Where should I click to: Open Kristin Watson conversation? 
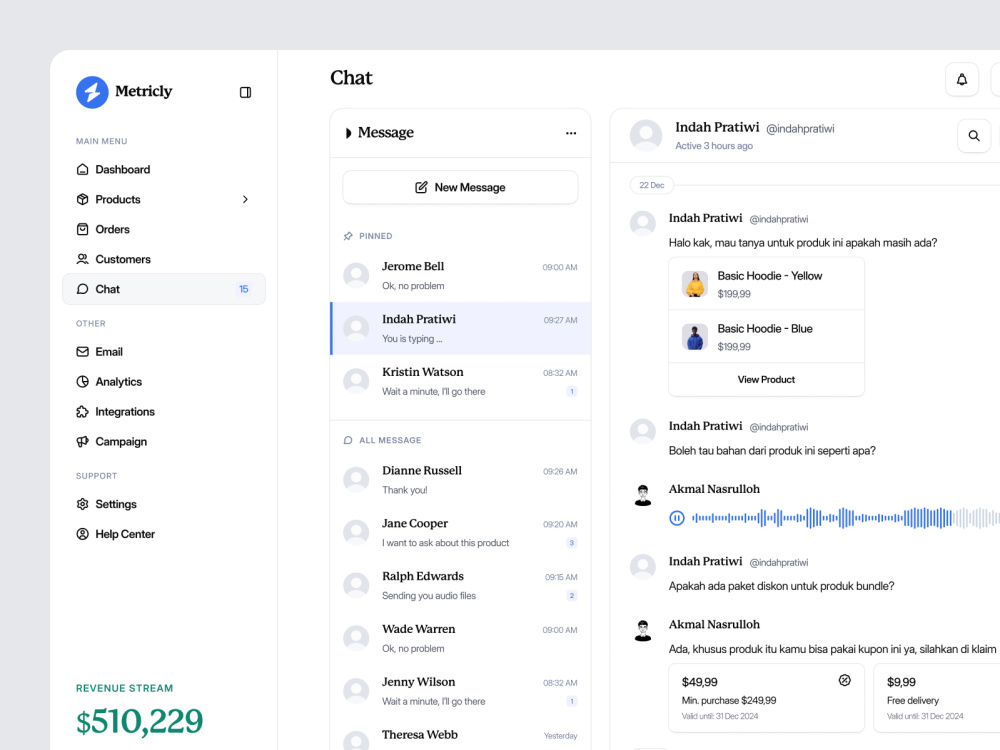pyautogui.click(x=460, y=381)
